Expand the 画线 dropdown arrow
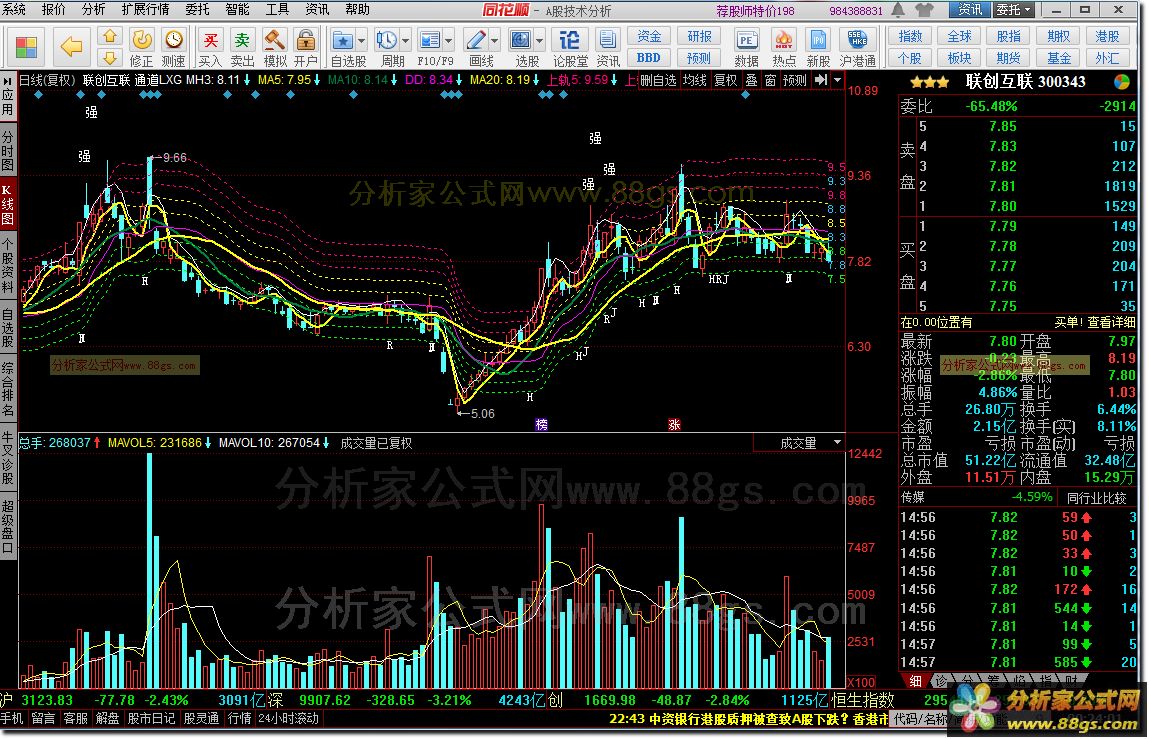Screen dimensions: 1149x739 pyautogui.click(x=495, y=40)
